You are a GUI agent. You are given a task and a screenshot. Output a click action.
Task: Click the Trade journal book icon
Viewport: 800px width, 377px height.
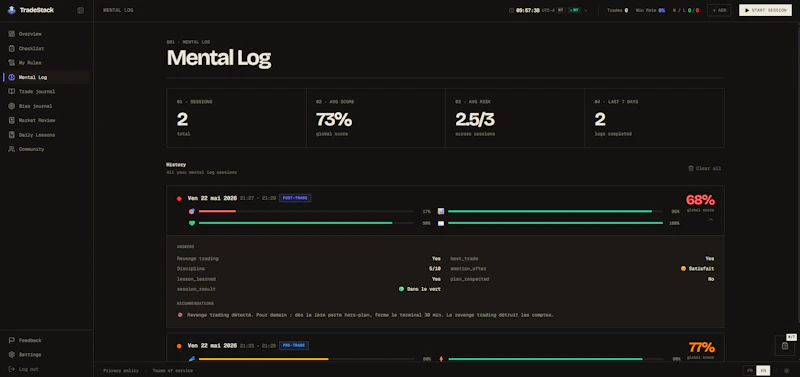point(12,92)
